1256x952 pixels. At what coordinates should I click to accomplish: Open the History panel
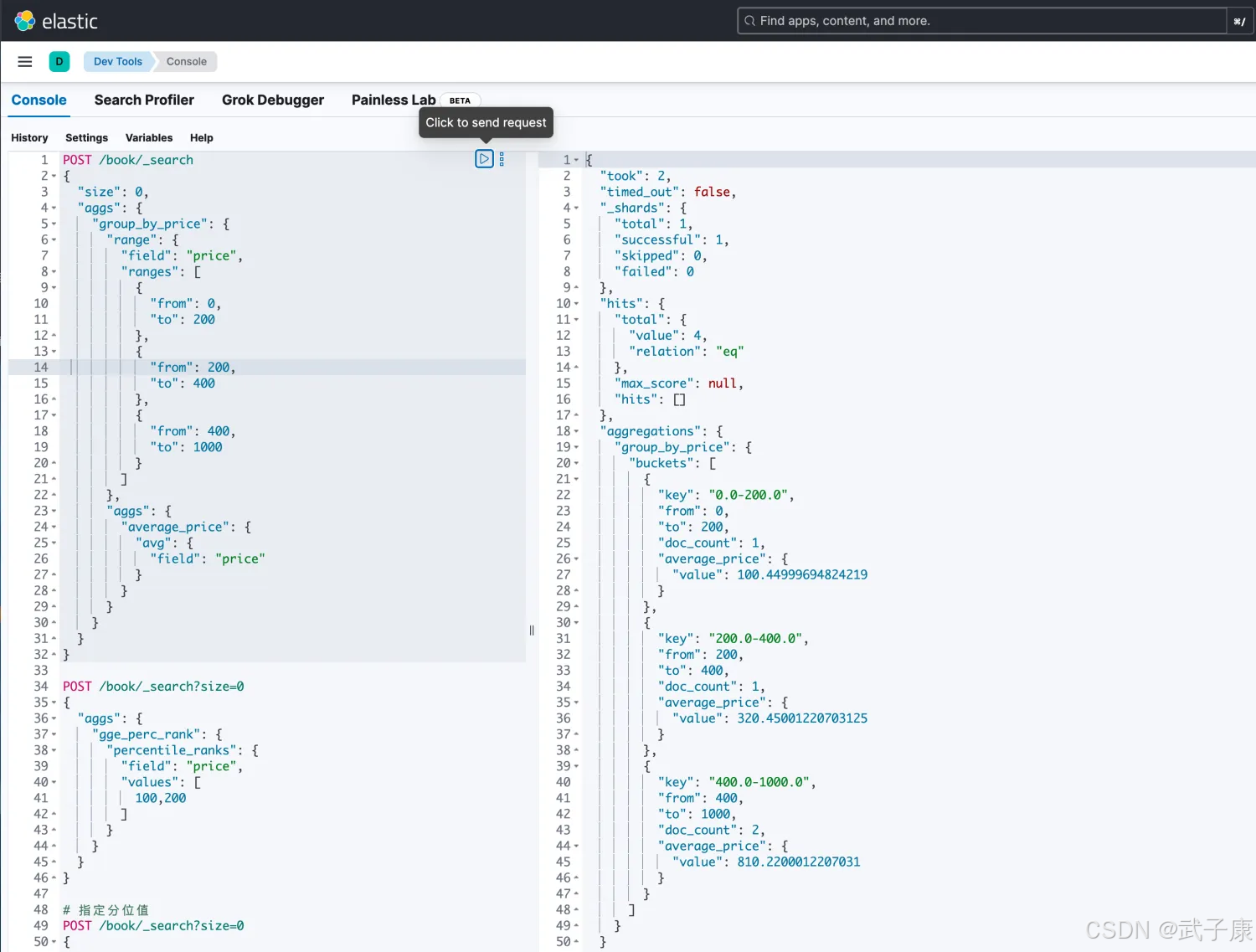click(29, 137)
